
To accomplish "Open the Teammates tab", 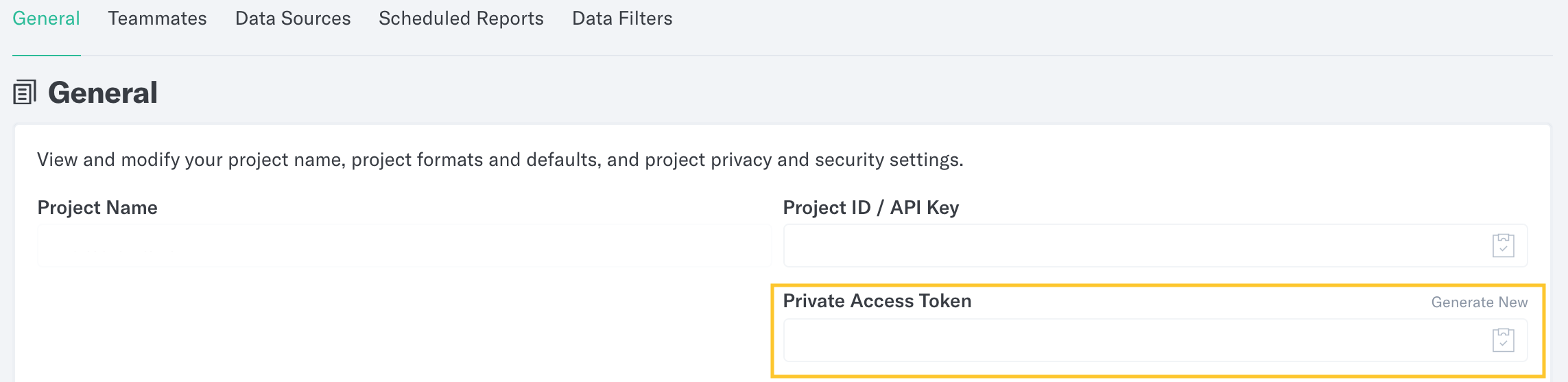I will [x=157, y=19].
